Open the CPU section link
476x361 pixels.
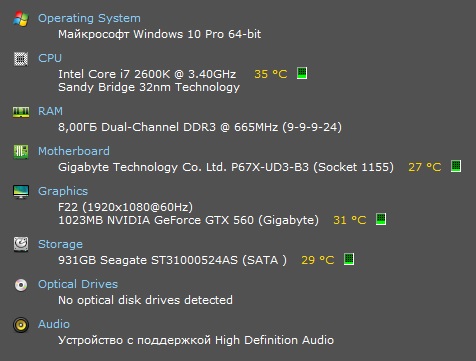tap(50, 58)
